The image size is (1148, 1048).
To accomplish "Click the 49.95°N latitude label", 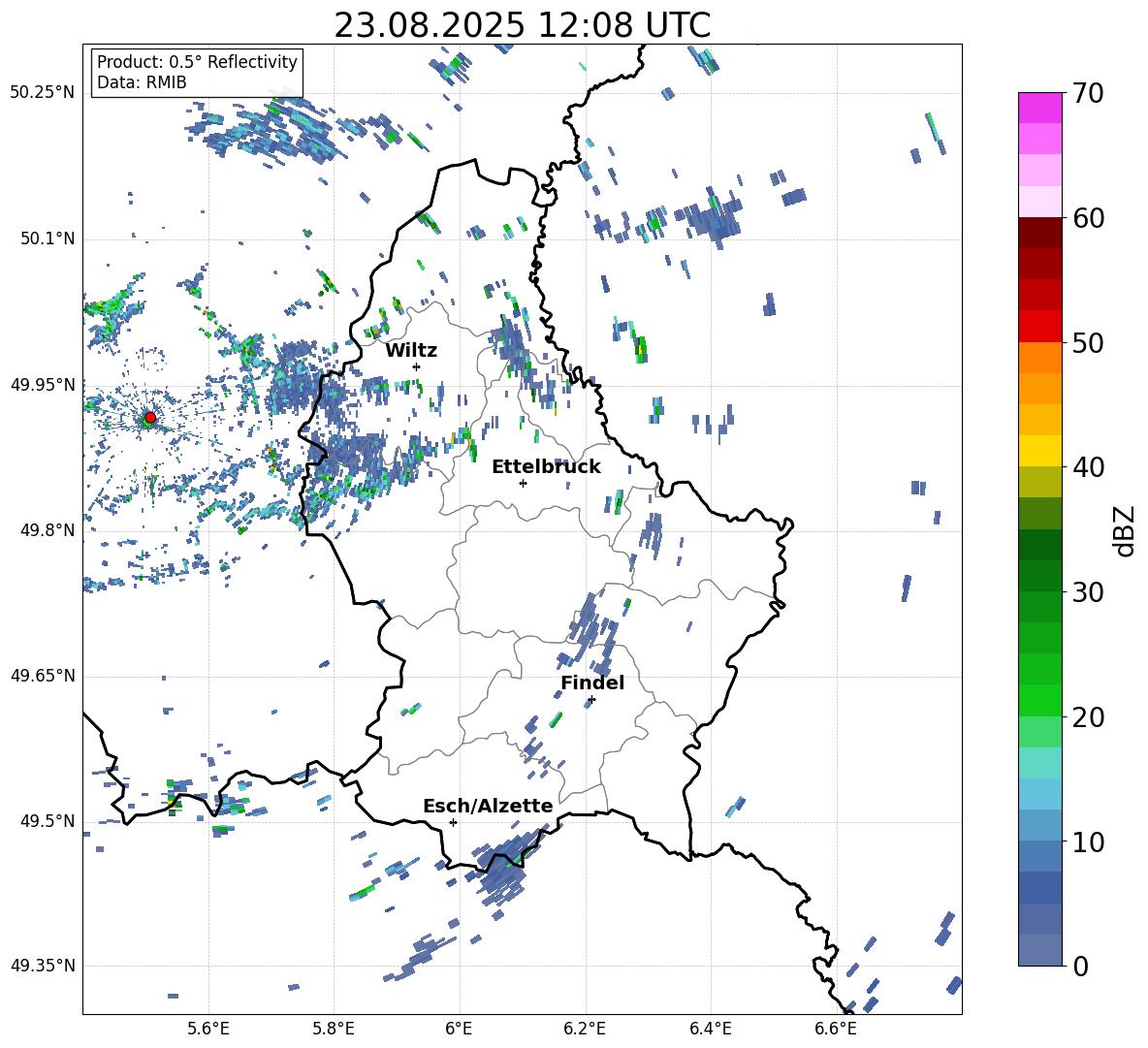I will pos(43,385).
